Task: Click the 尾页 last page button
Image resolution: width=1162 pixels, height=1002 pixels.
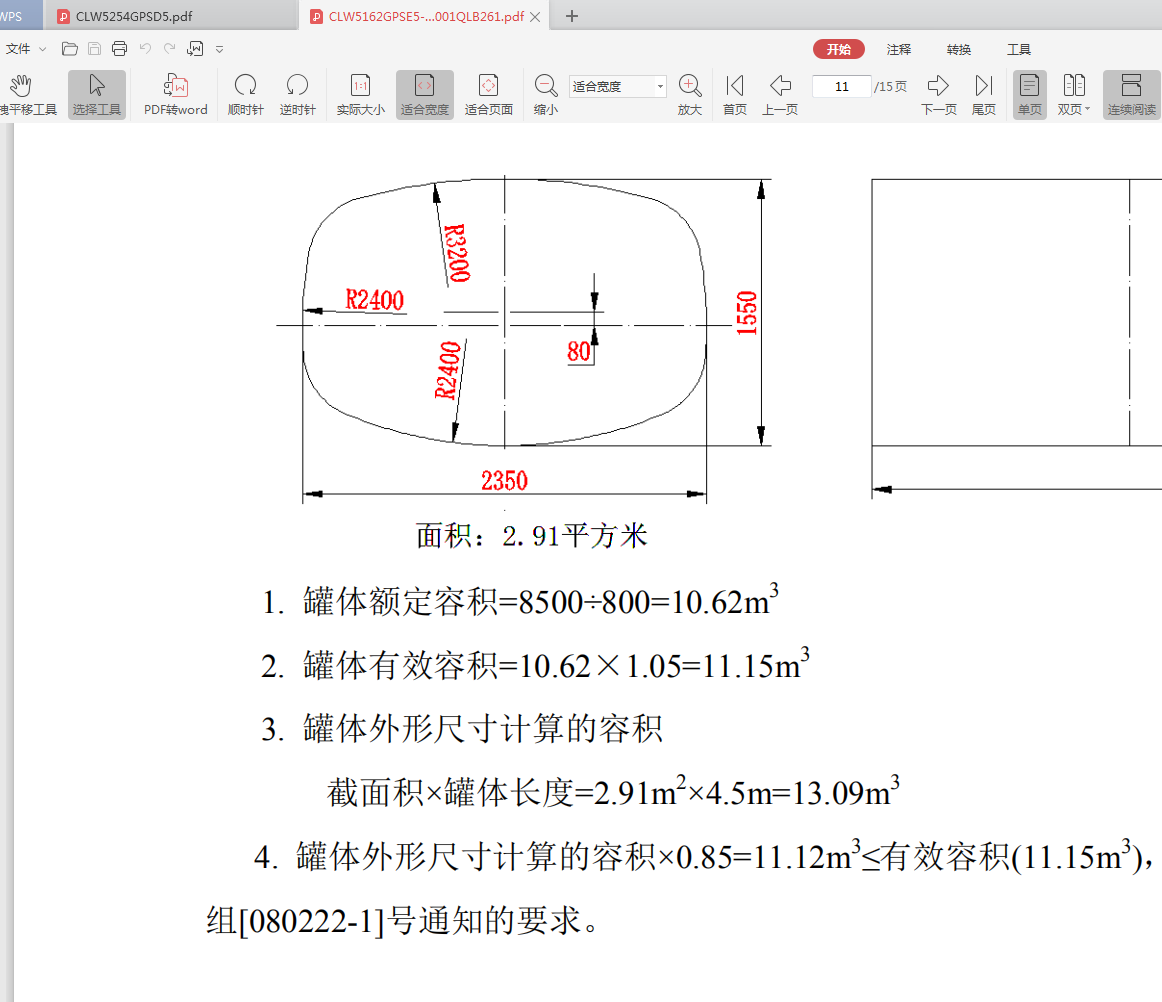Action: (983, 93)
